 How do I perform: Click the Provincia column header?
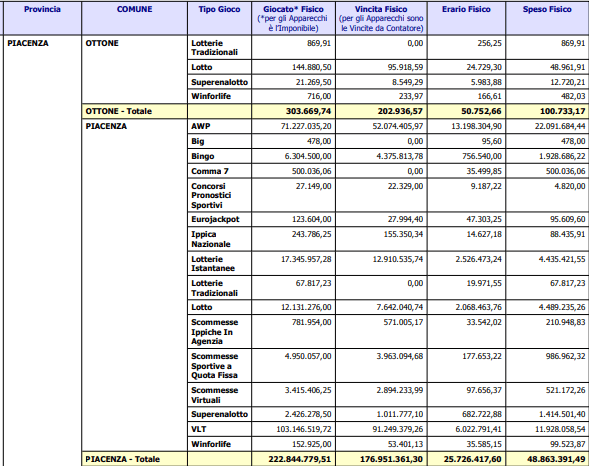(x=42, y=18)
